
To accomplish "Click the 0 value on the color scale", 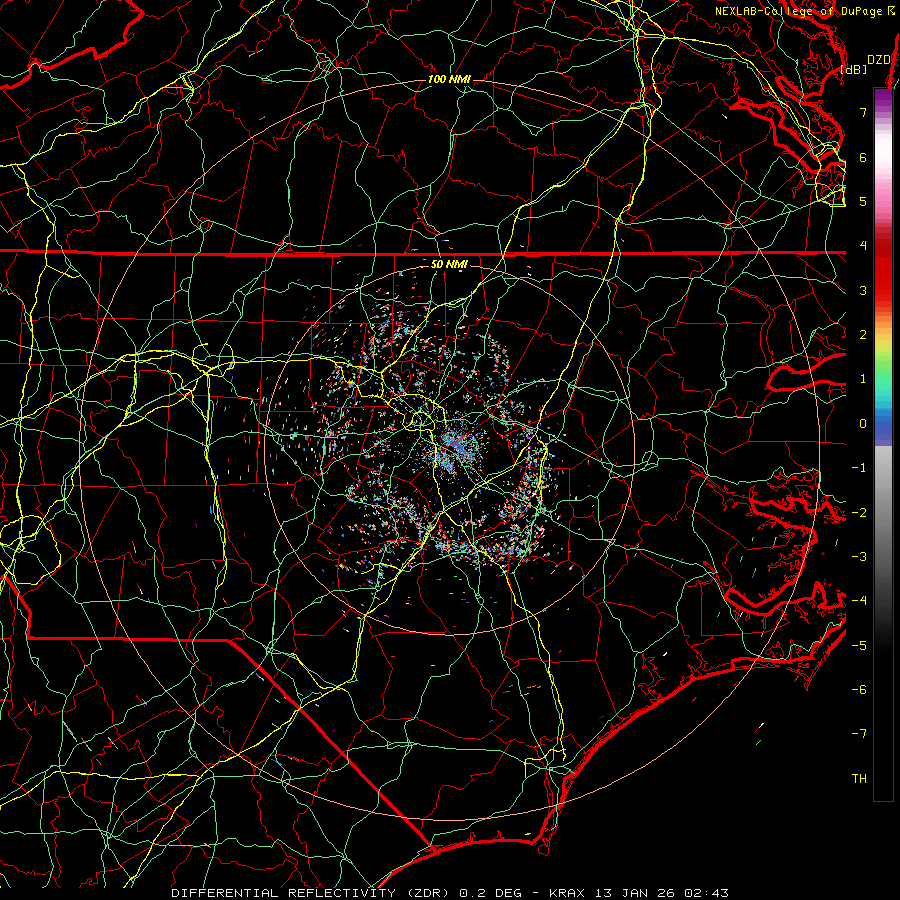I will click(863, 424).
